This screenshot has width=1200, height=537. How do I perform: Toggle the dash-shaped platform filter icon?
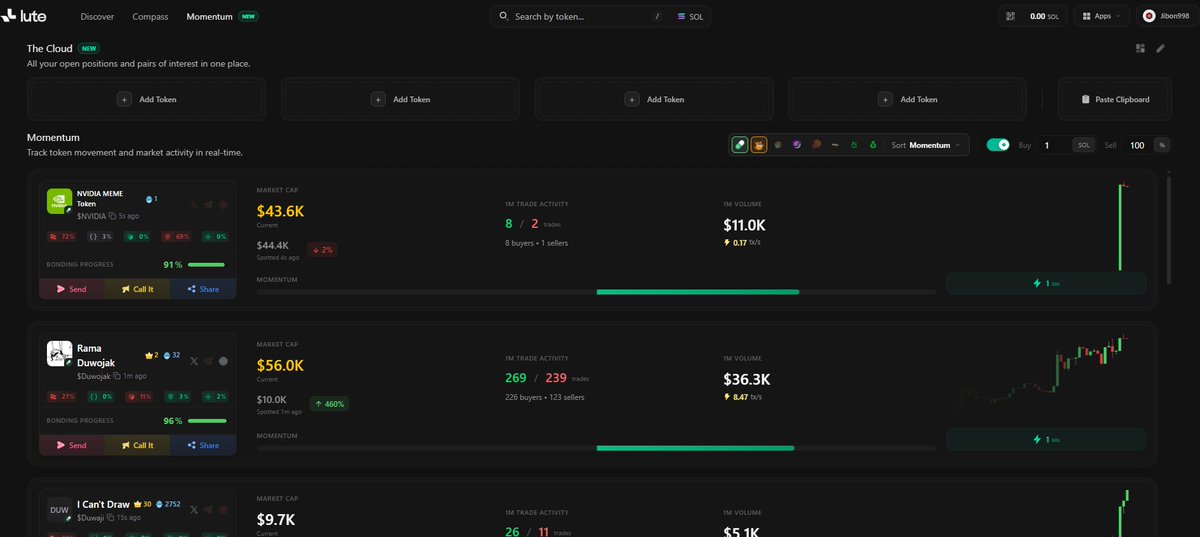pyautogui.click(x=834, y=145)
